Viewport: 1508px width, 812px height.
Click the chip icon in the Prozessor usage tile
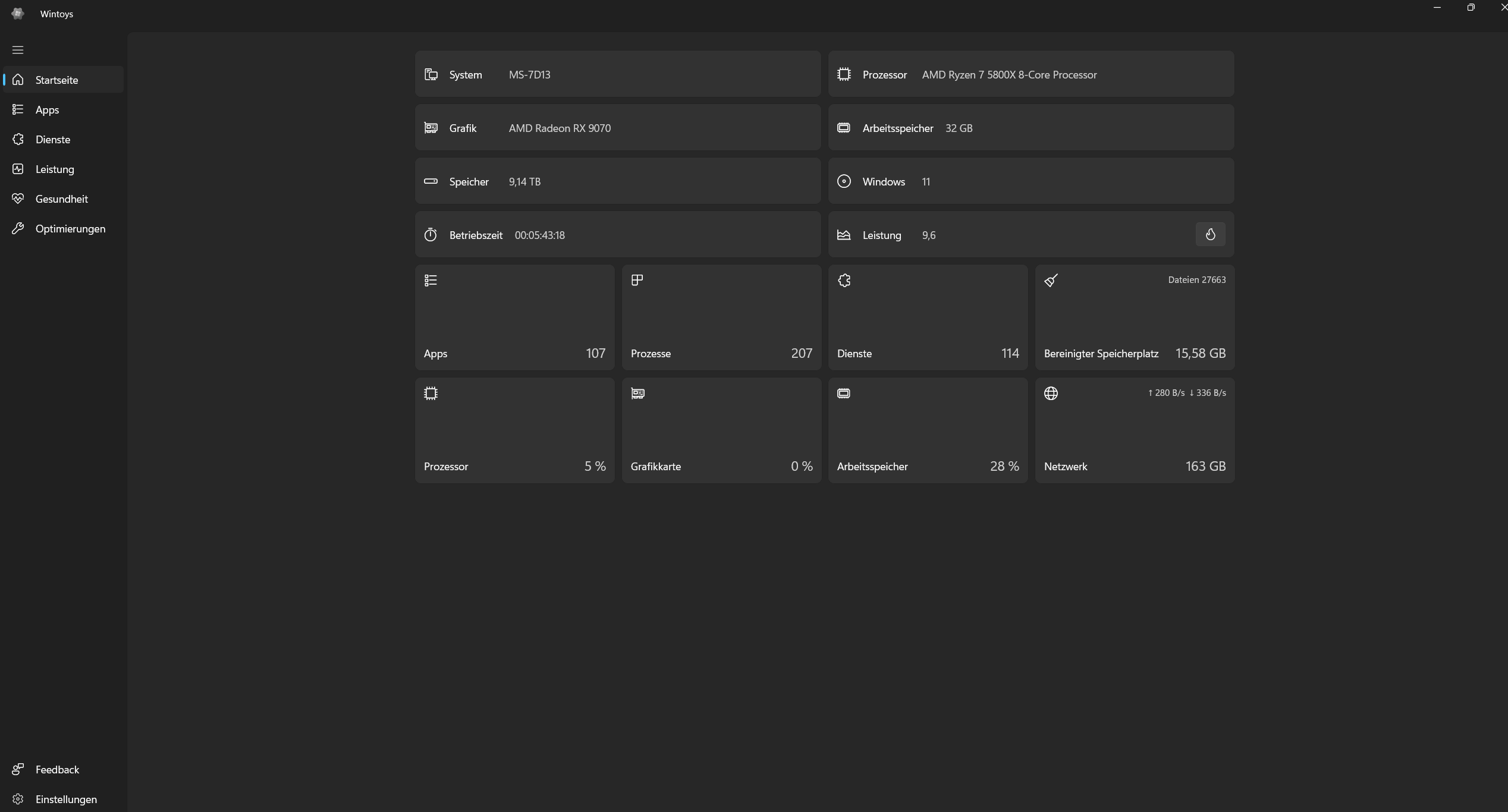[x=431, y=394]
